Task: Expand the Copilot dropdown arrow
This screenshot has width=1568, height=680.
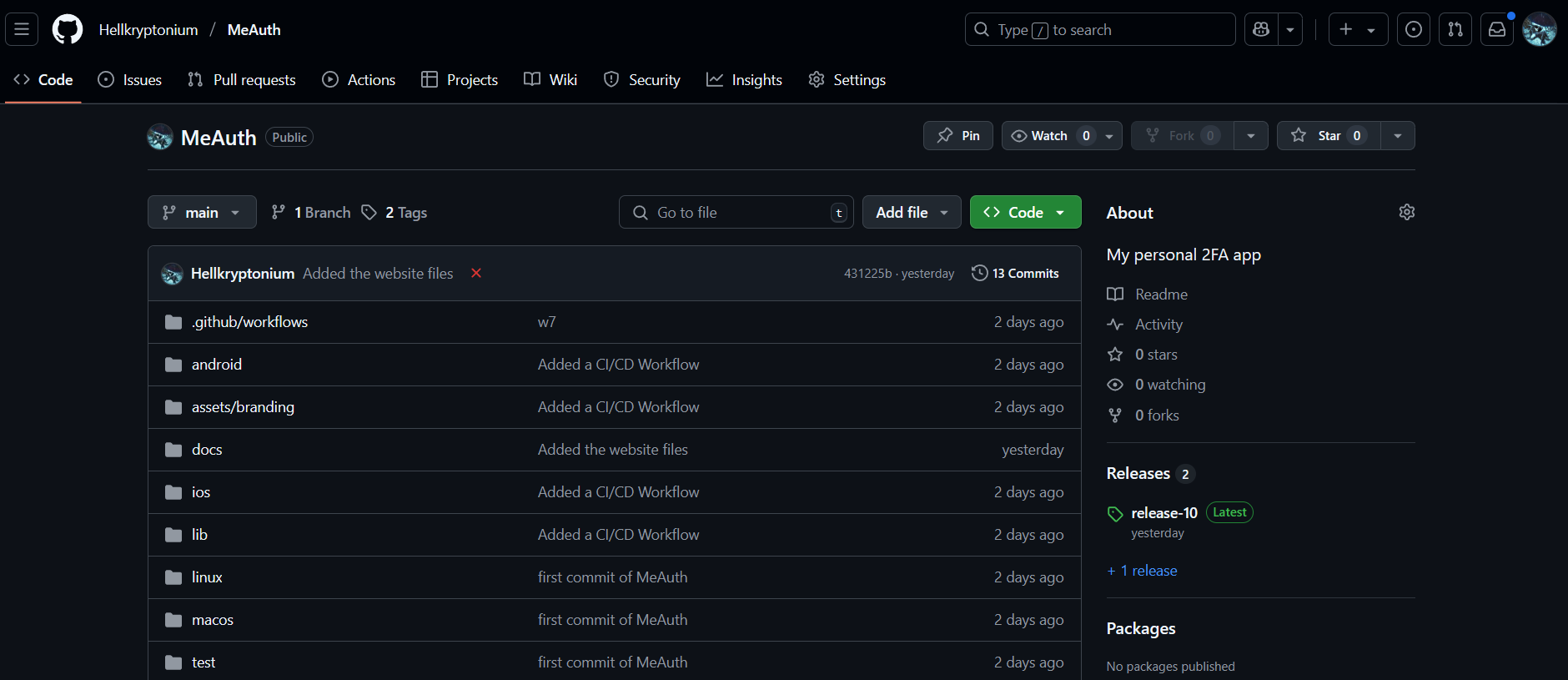Action: [x=1290, y=29]
